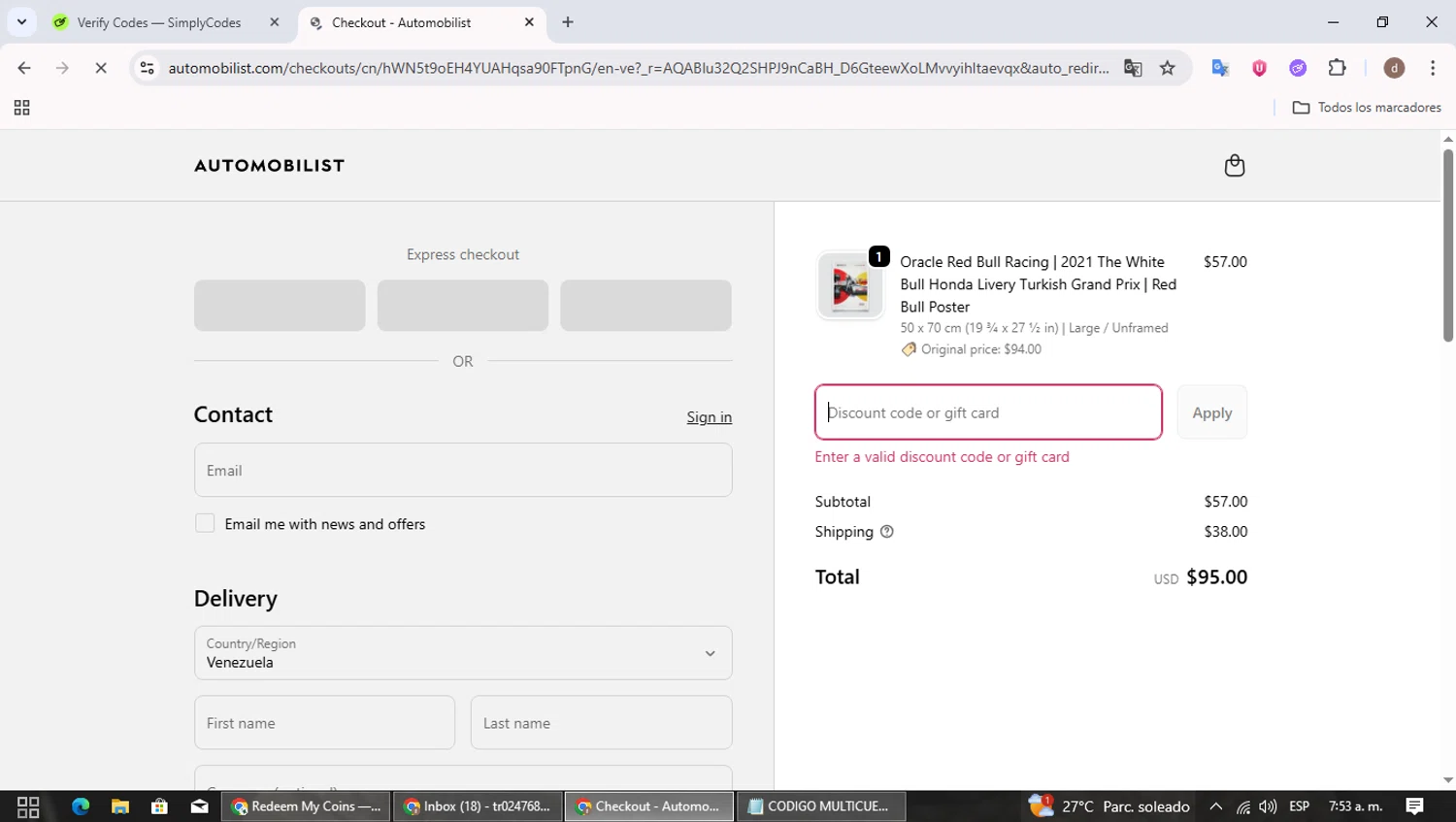
Task: Open the notification center icon
Action: (x=1415, y=806)
